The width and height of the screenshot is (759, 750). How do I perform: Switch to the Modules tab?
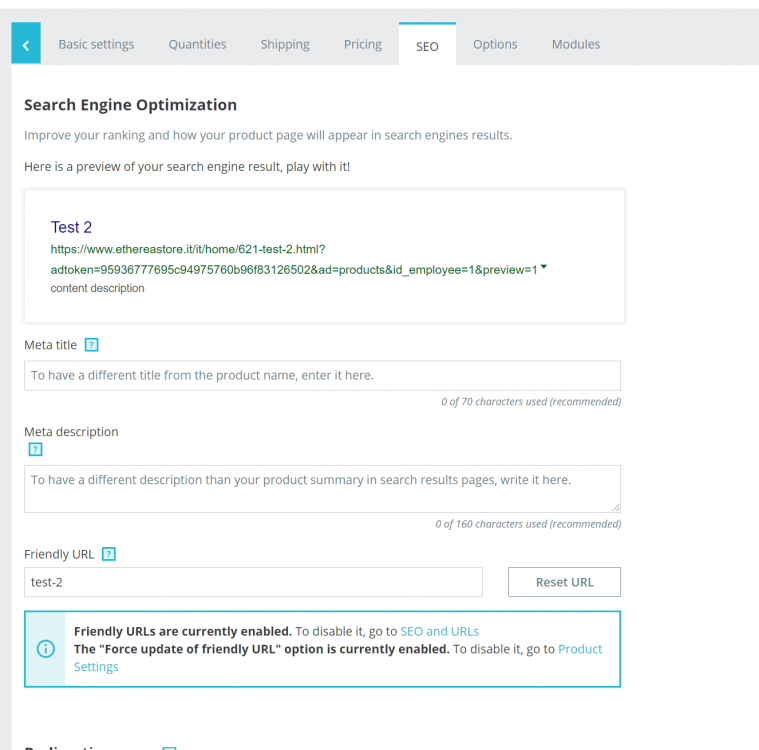pos(576,44)
